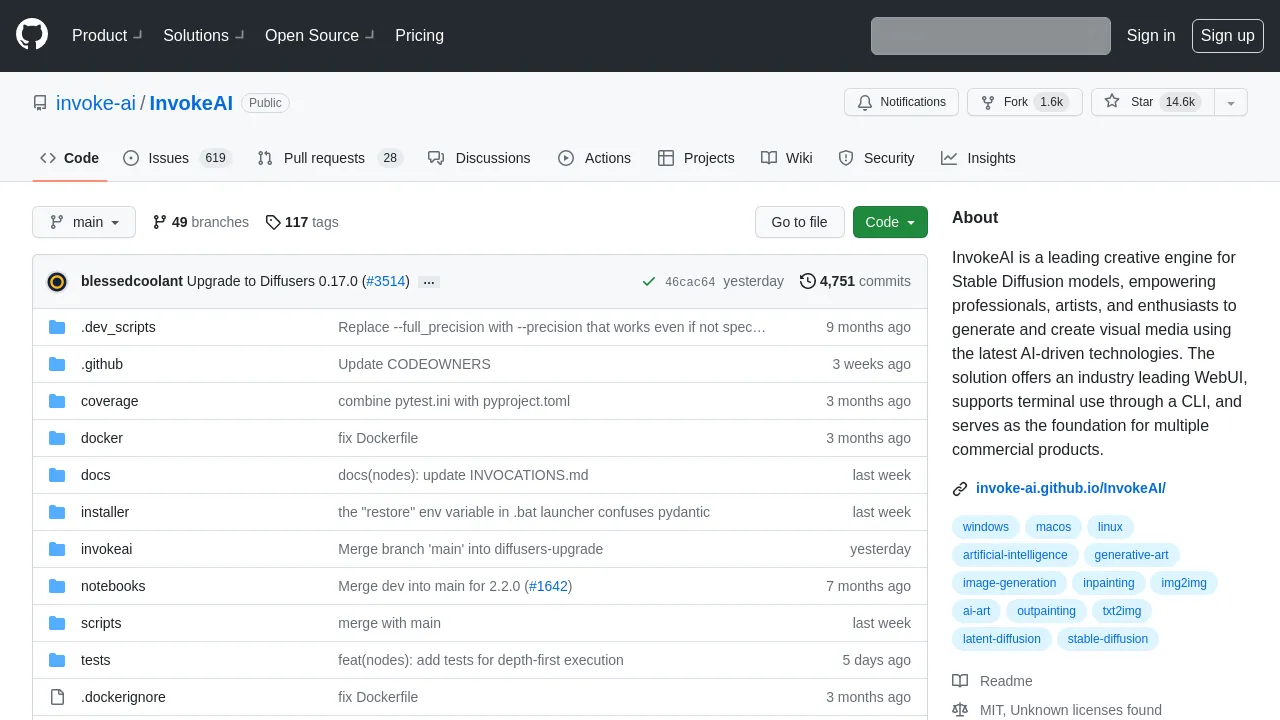Click the star icon in the Star button
Image resolution: width=1280 pixels, height=720 pixels.
(x=1112, y=102)
